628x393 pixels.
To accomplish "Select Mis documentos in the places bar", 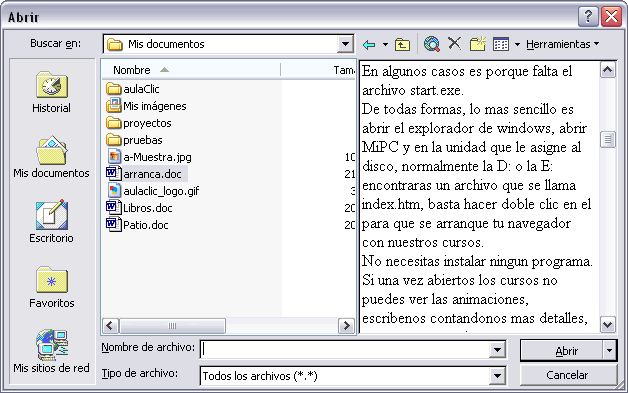I will click(x=51, y=157).
